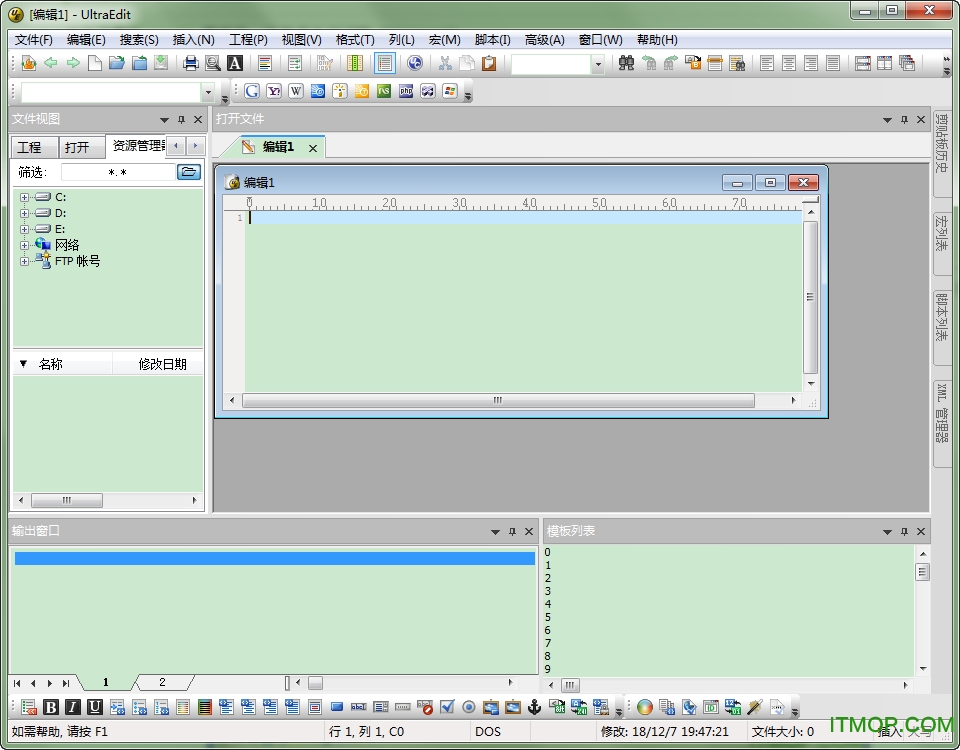Expand the FTP 帐号 tree node

tap(24, 261)
